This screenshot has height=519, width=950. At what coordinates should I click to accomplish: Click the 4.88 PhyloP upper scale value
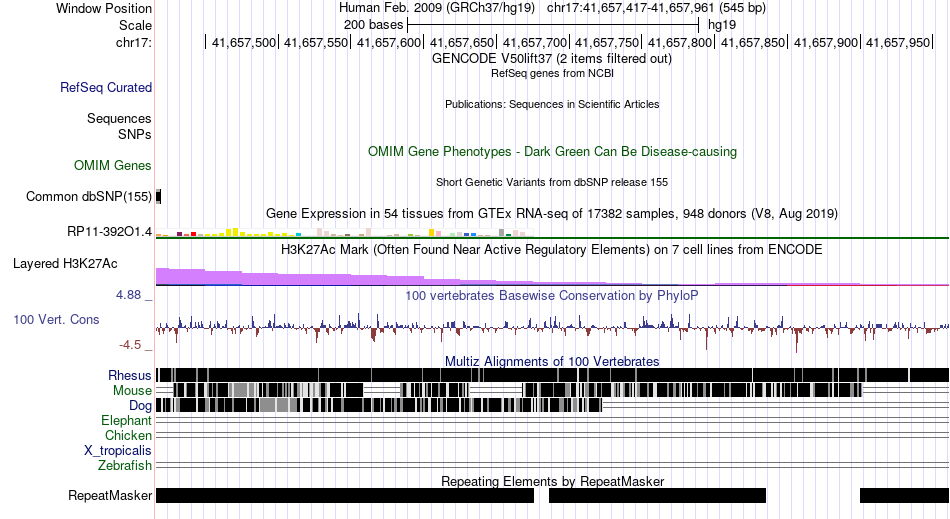128,295
